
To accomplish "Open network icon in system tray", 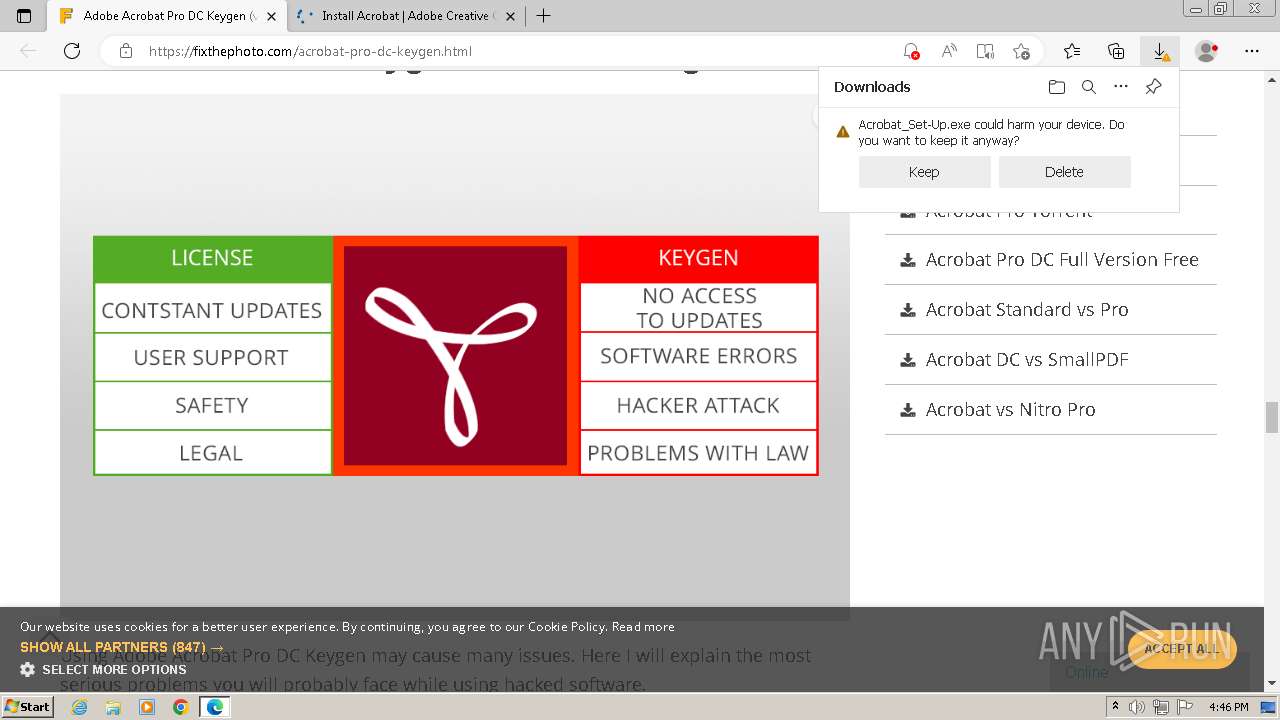I will click(1161, 707).
